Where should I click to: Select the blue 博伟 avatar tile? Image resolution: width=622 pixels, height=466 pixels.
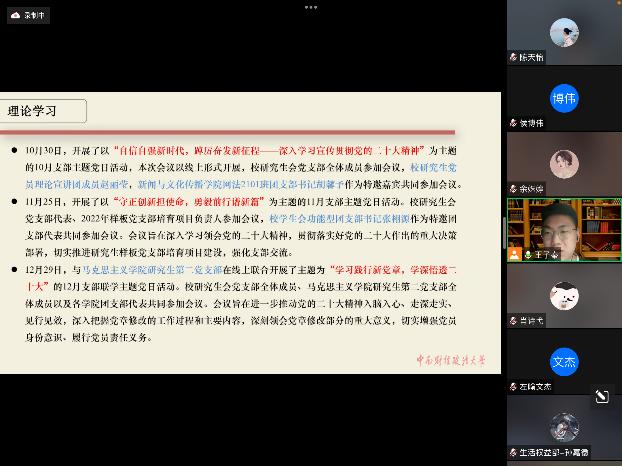point(564,99)
